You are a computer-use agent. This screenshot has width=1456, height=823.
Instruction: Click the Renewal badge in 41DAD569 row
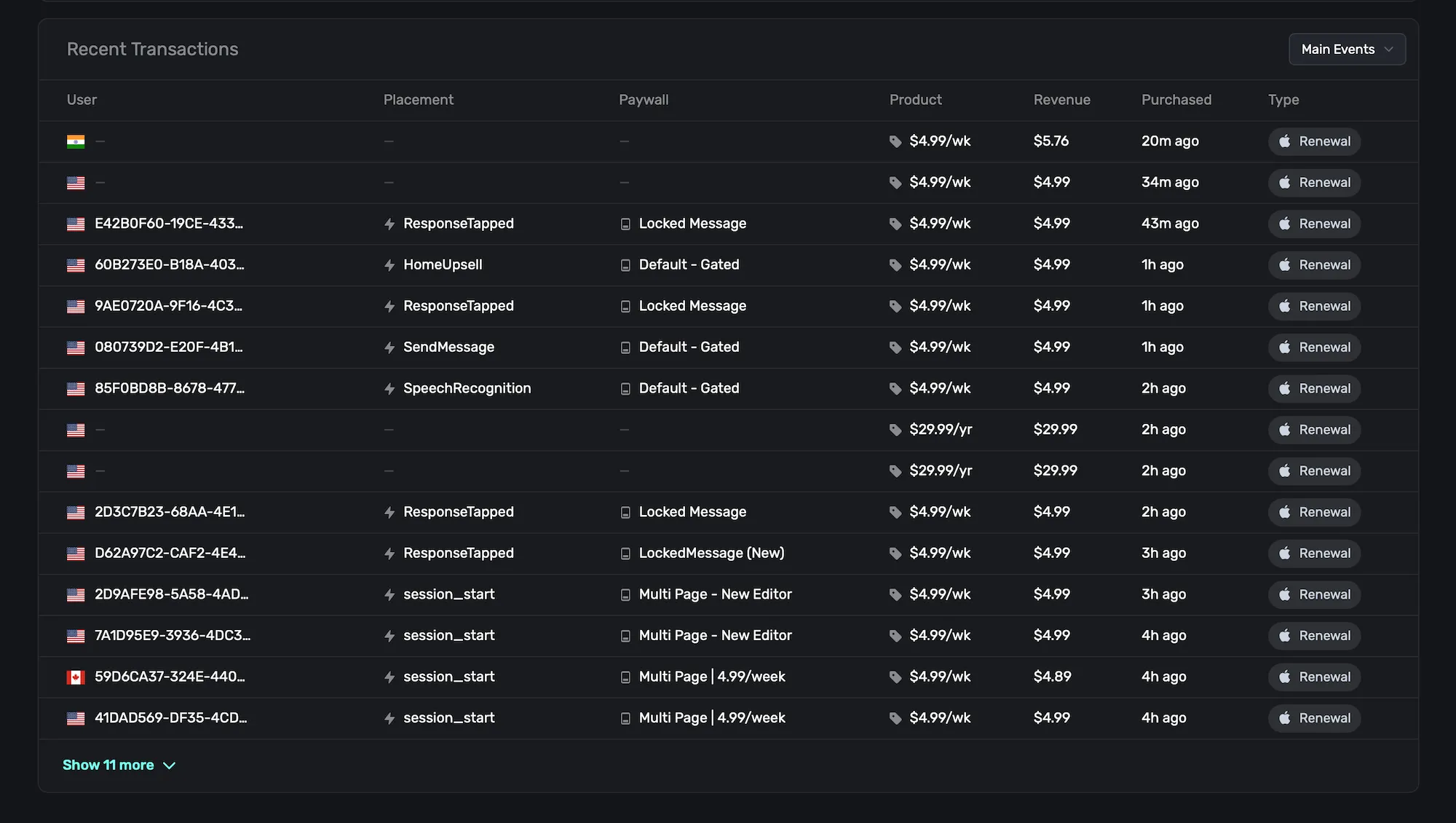click(x=1314, y=718)
